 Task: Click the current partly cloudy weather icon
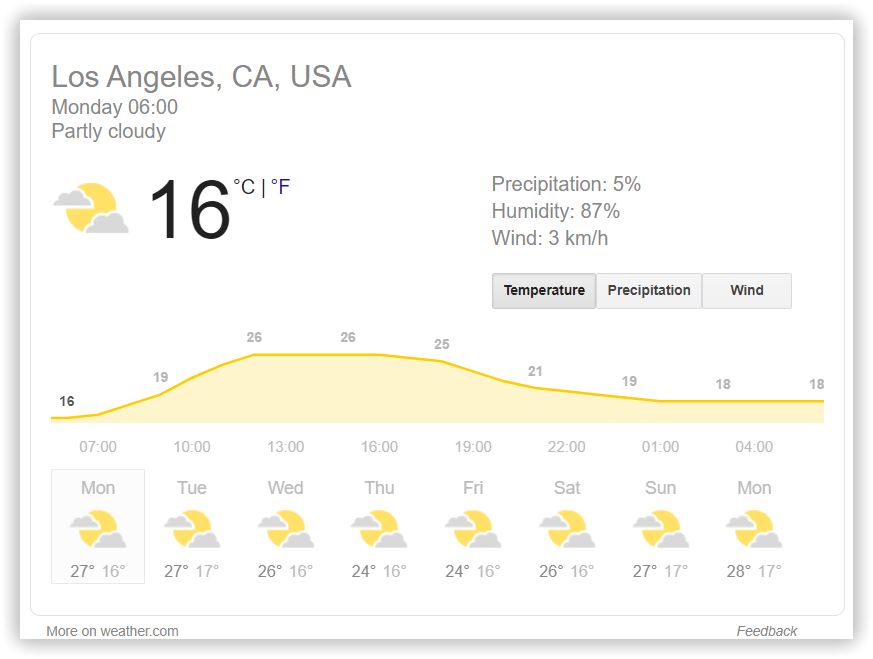click(90, 207)
